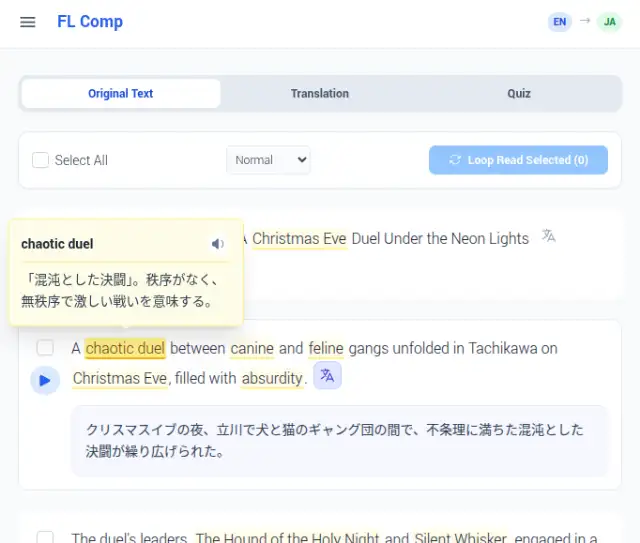Screen dimensions: 640x543
Task: Toggle translation icon after absurdity
Action: [x=327, y=375]
